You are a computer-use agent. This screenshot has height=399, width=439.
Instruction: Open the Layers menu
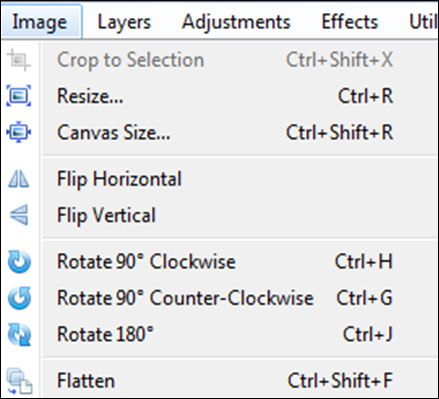[124, 22]
